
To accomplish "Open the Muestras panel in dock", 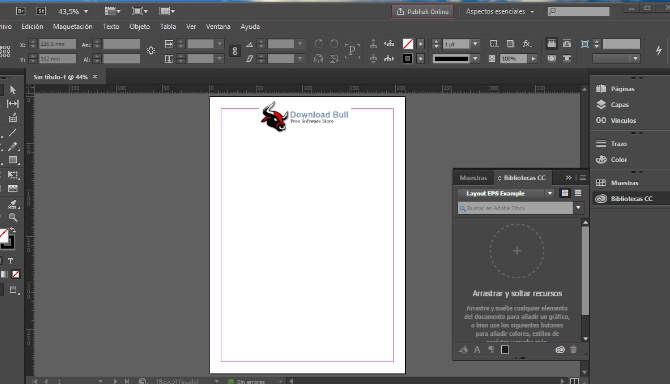I will [x=617, y=183].
